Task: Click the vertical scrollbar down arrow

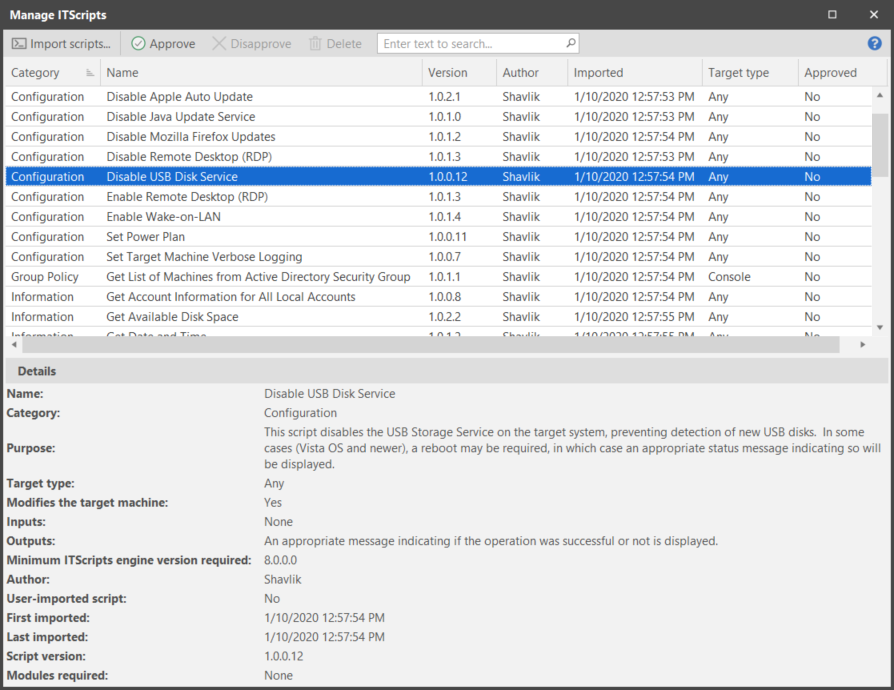Action: (880, 327)
